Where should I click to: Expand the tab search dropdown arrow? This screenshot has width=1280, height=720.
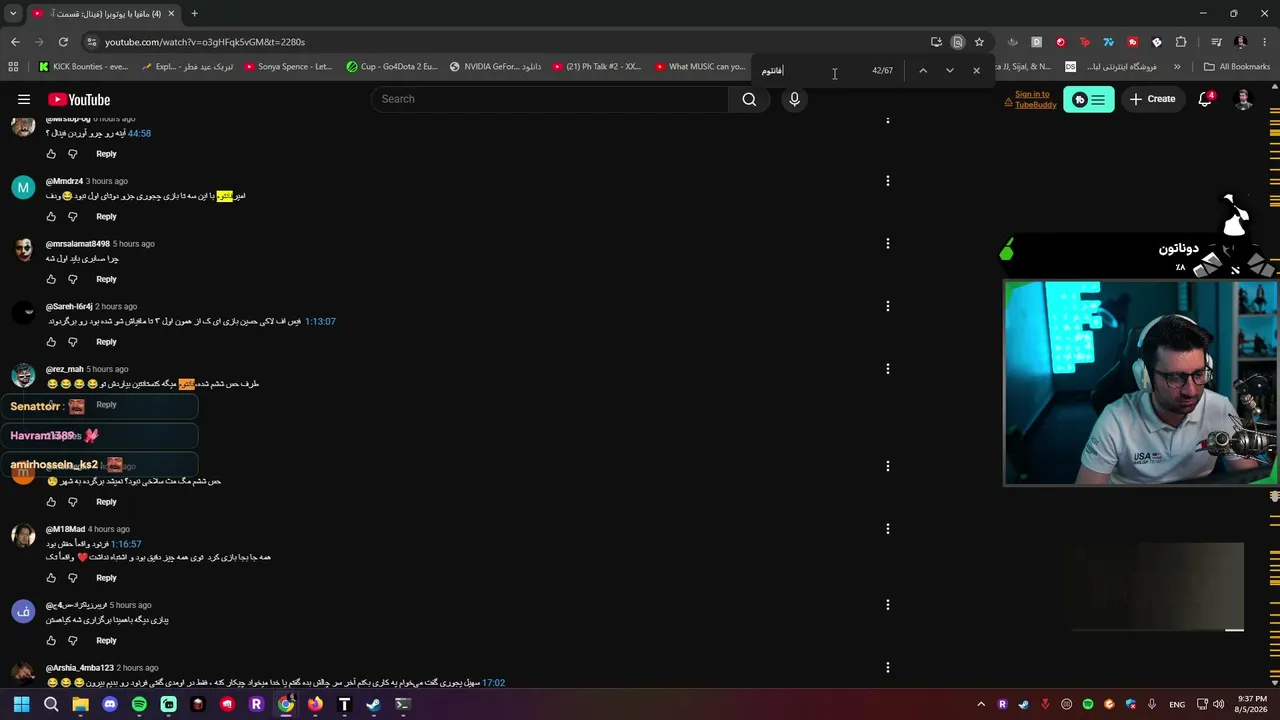pos(13,14)
